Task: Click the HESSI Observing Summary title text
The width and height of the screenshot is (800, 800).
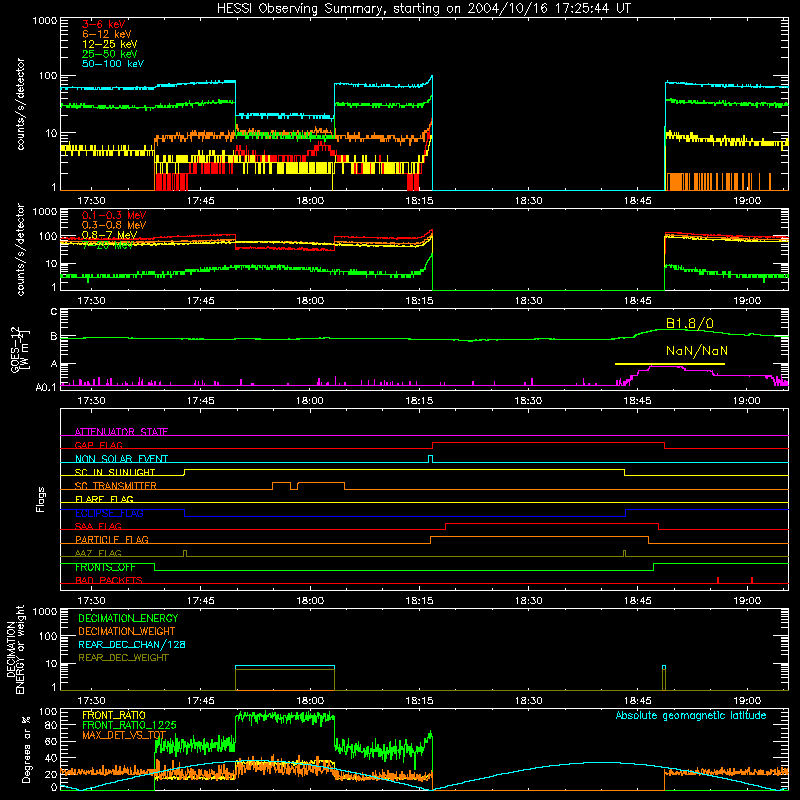Action: click(x=423, y=9)
